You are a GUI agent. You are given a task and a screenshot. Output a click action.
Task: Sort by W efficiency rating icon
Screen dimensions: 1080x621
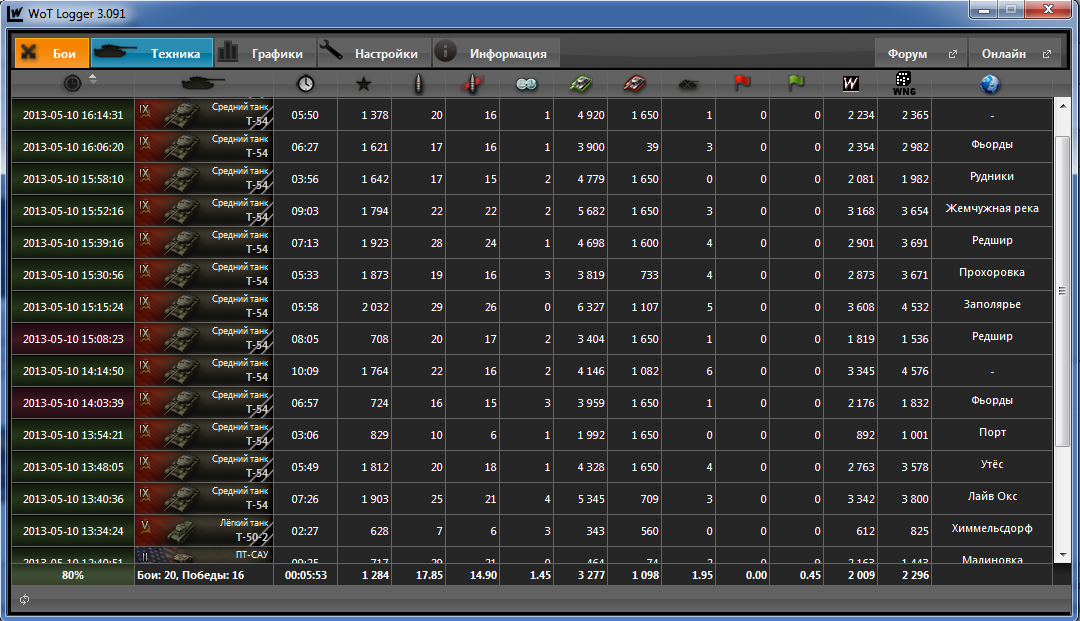(x=851, y=84)
